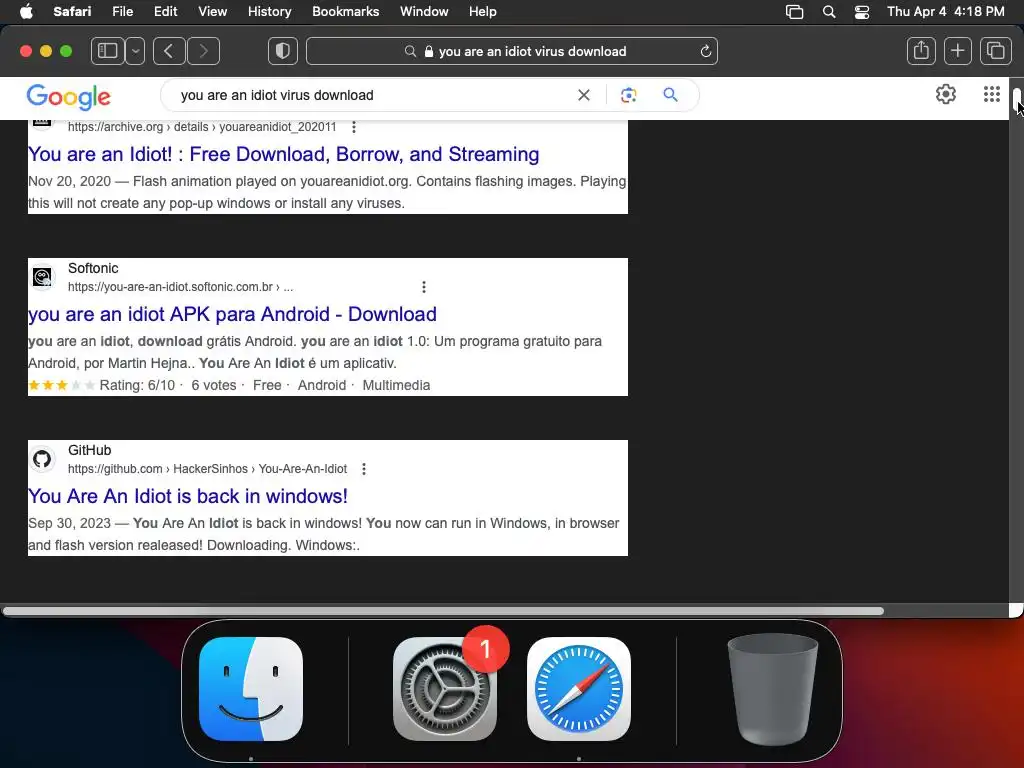
Task: Click the vertical scrollbar thumb
Action: point(1017,99)
